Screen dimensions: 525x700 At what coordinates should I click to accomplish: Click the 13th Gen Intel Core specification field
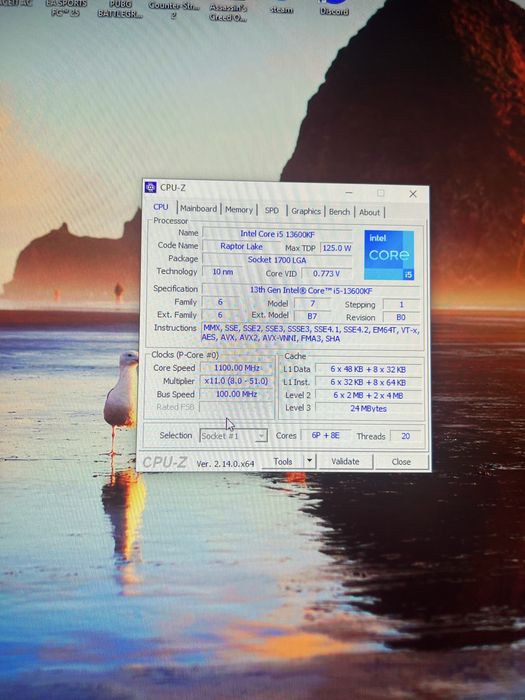[311, 290]
